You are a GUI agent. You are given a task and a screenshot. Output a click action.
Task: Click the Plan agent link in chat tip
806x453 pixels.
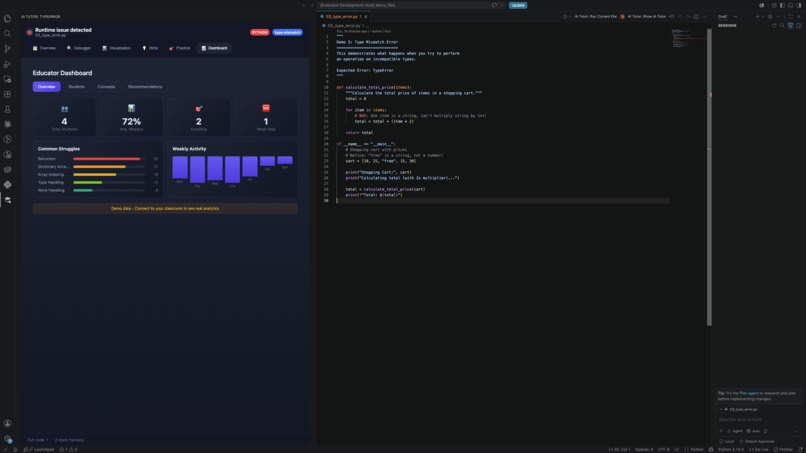pyautogui.click(x=748, y=393)
